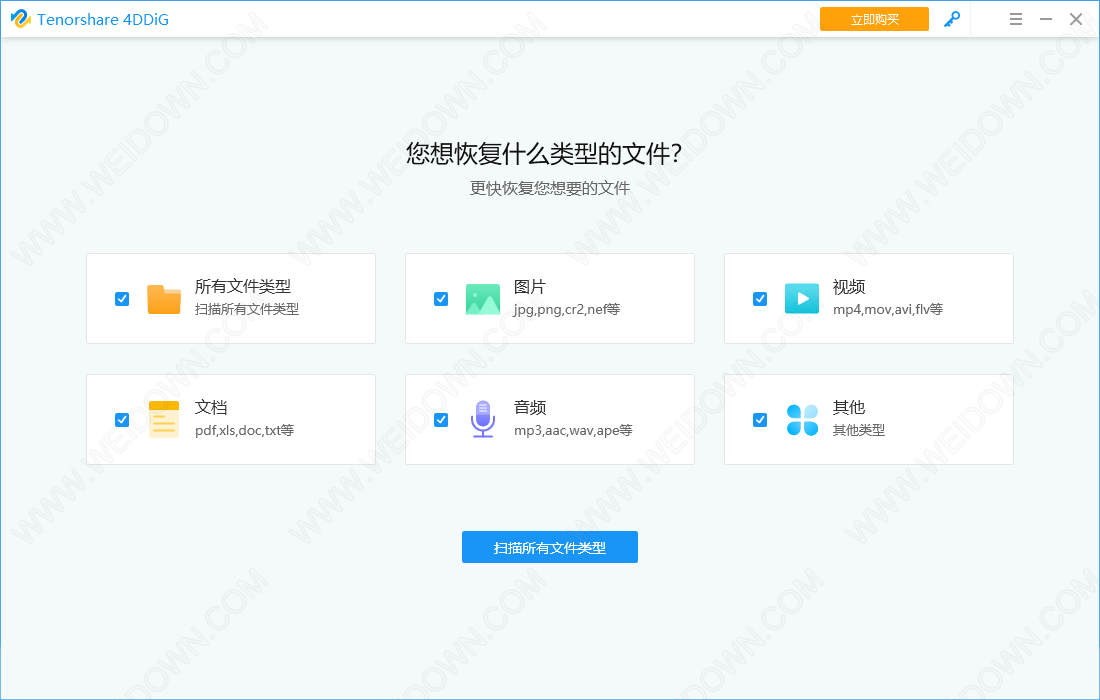Screen dimensions: 1100x700
Task: Open the hamburger menu in title bar
Action: (x=1016, y=19)
